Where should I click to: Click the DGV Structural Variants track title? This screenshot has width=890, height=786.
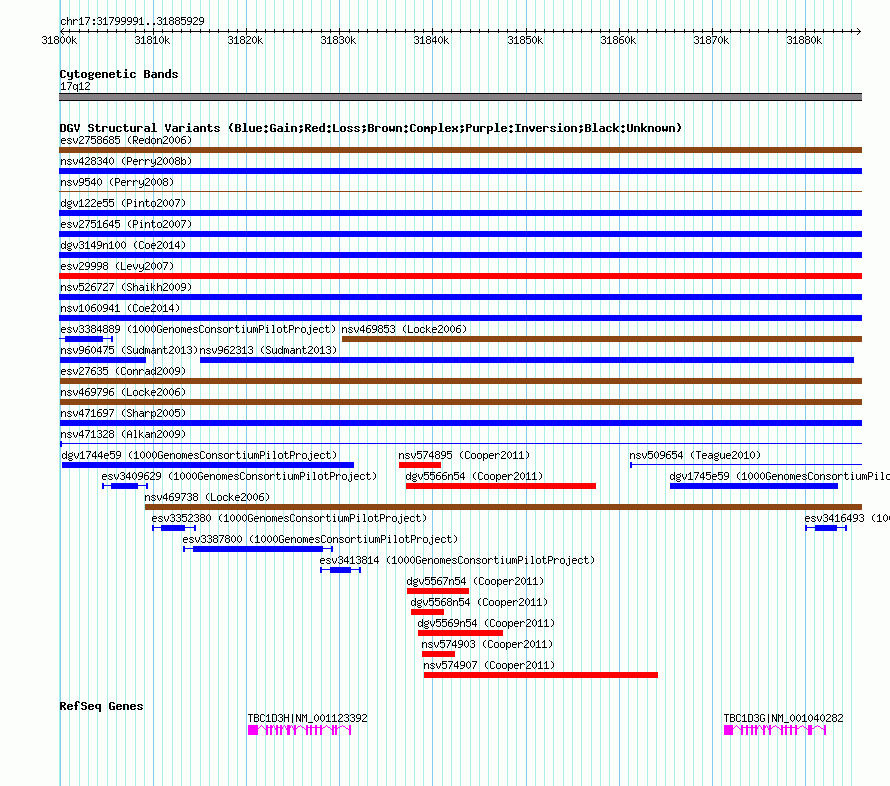pyautogui.click(x=370, y=128)
